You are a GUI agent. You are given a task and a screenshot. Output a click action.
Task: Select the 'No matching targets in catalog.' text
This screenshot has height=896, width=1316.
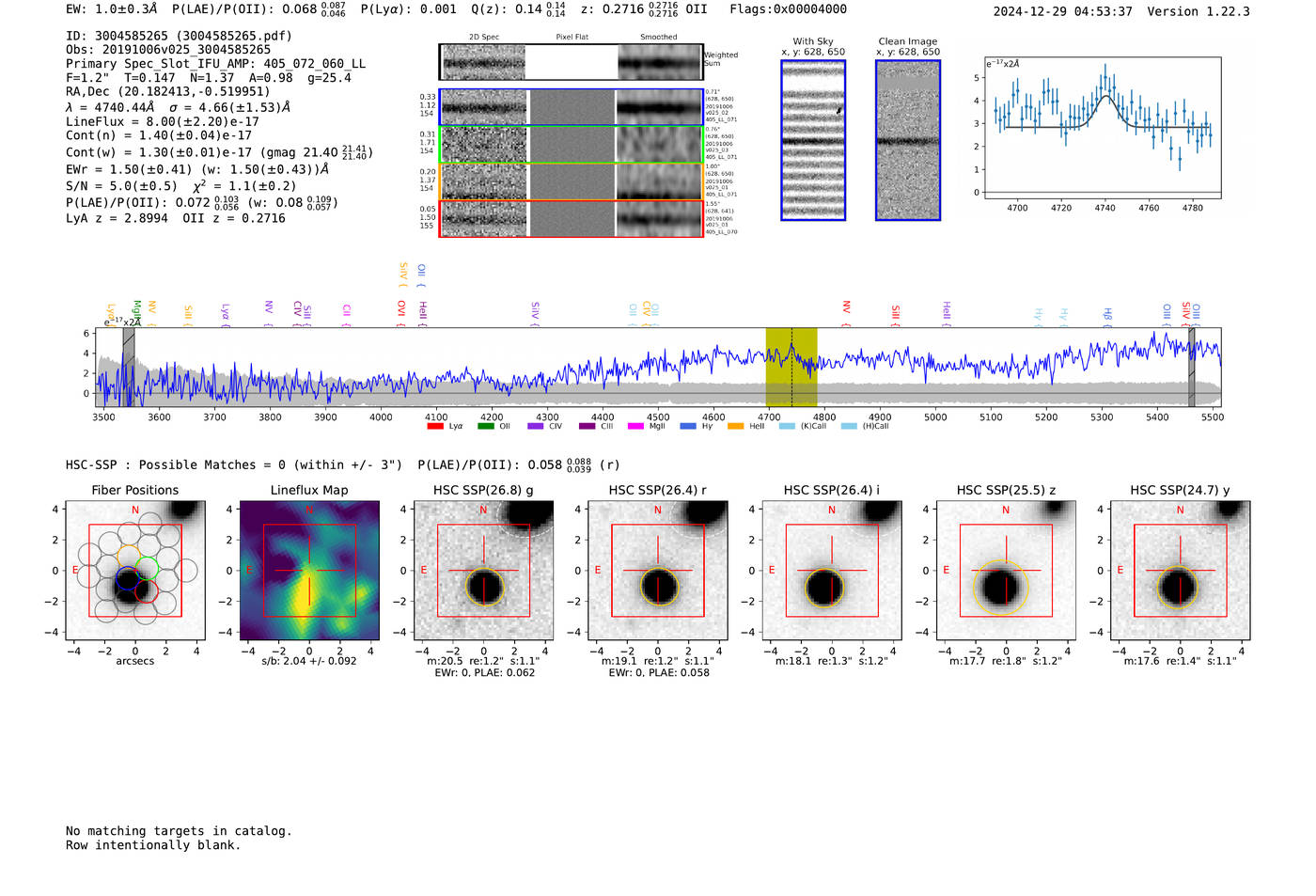point(179,831)
